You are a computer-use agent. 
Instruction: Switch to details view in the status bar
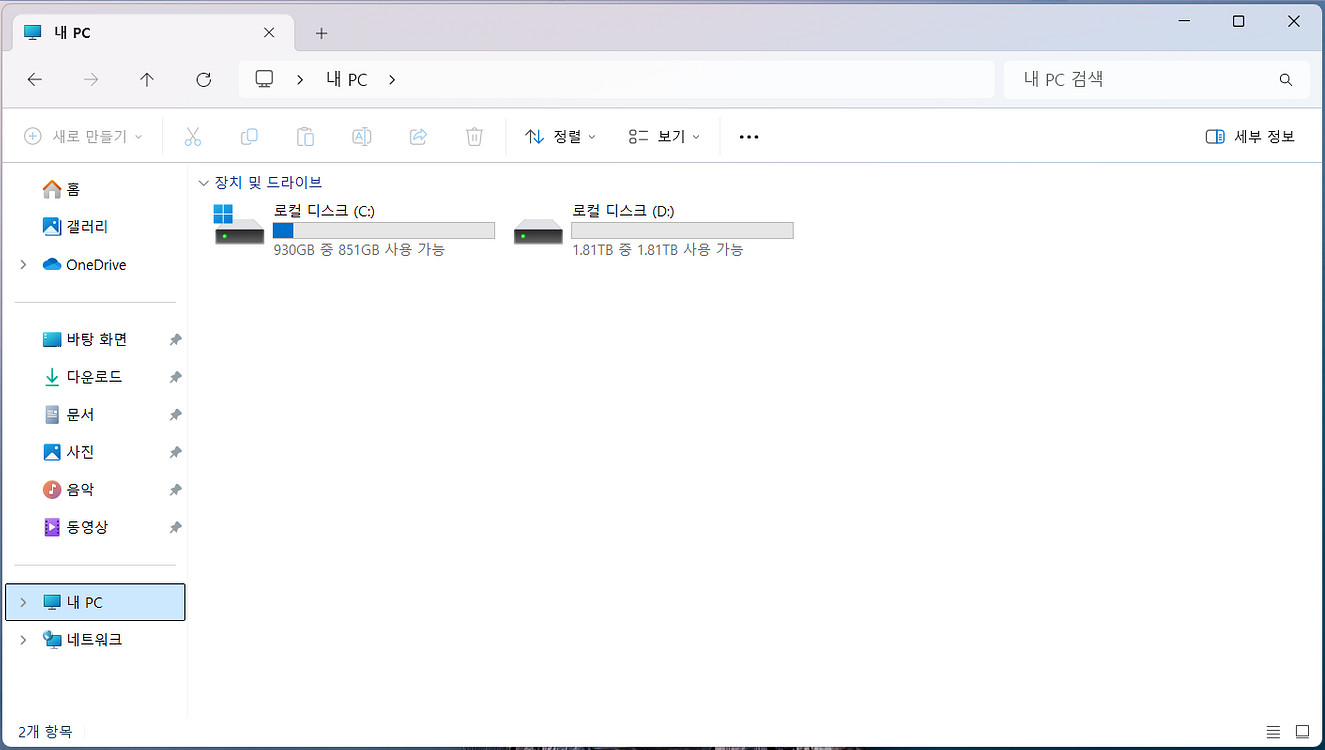1273,731
